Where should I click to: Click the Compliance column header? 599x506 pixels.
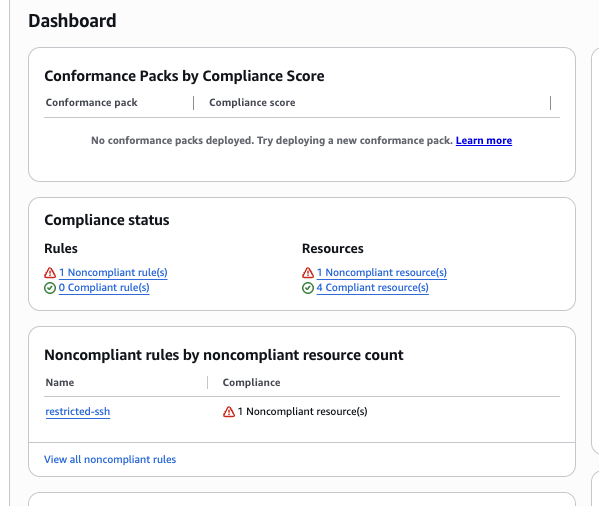pos(251,382)
